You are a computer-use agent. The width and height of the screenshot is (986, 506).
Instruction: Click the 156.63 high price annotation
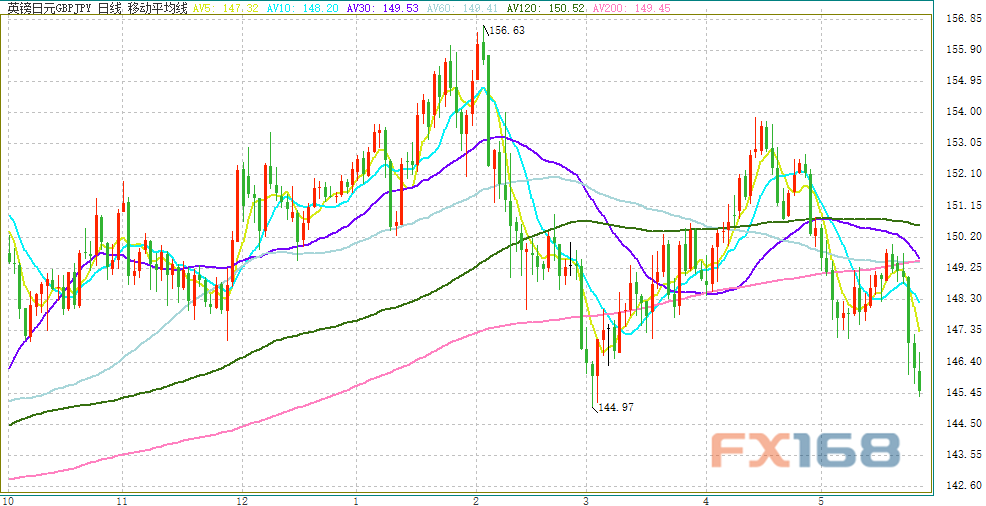506,31
